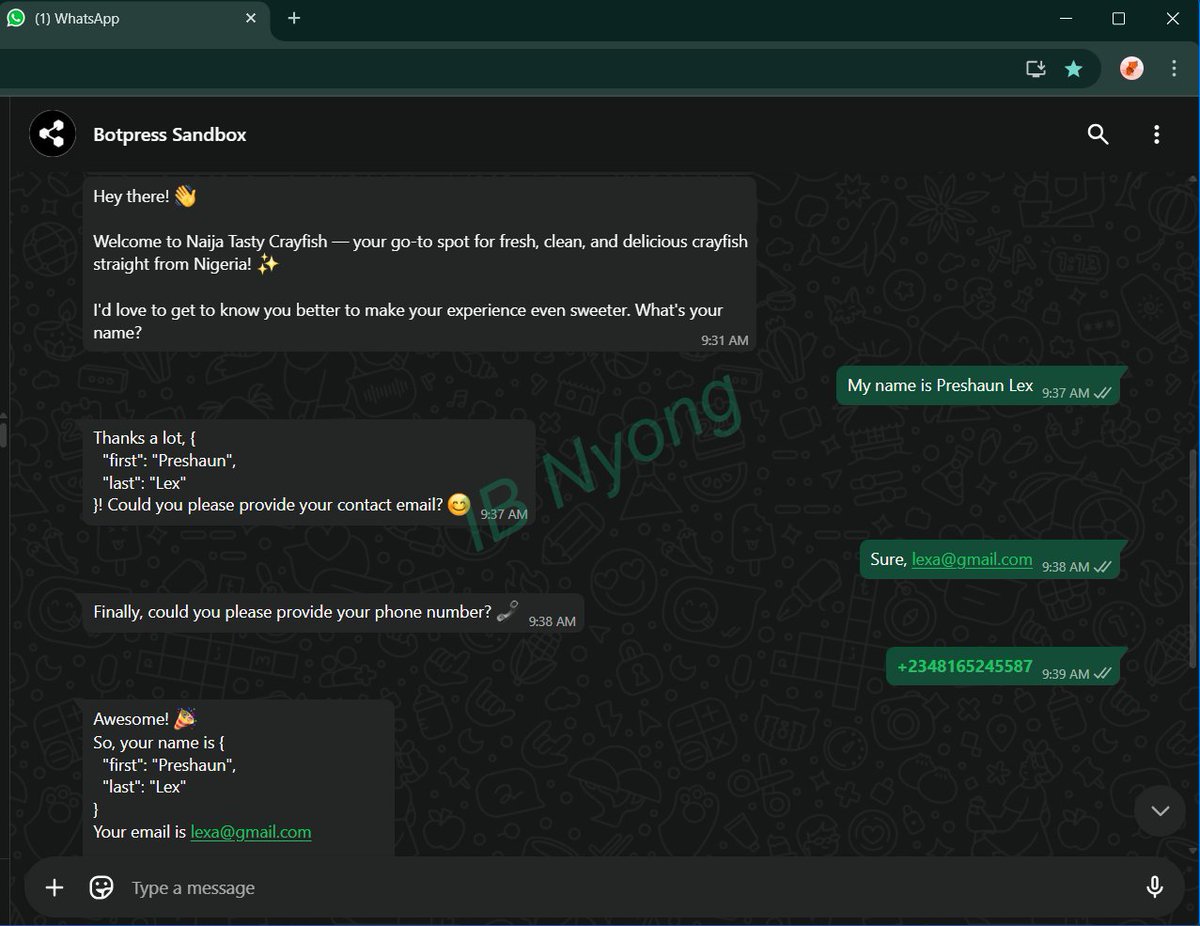Click the WhatsApp favicon on the browser tab
This screenshot has width=1200, height=926.
click(x=15, y=18)
